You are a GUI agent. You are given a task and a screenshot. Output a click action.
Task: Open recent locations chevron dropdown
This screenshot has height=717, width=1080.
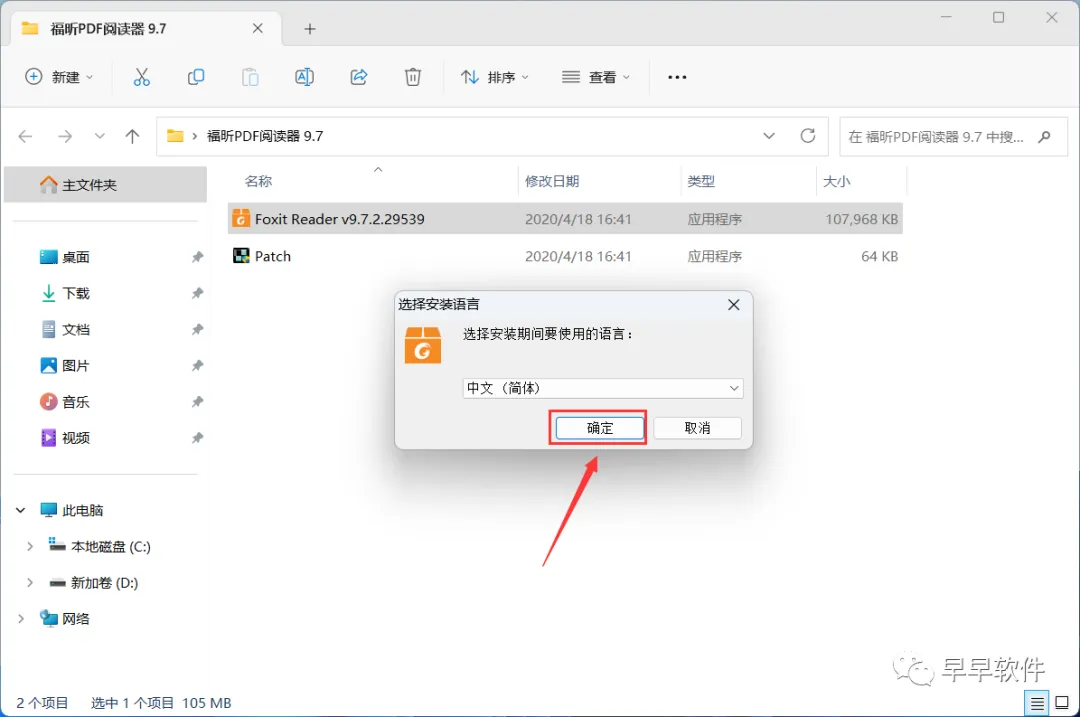100,136
